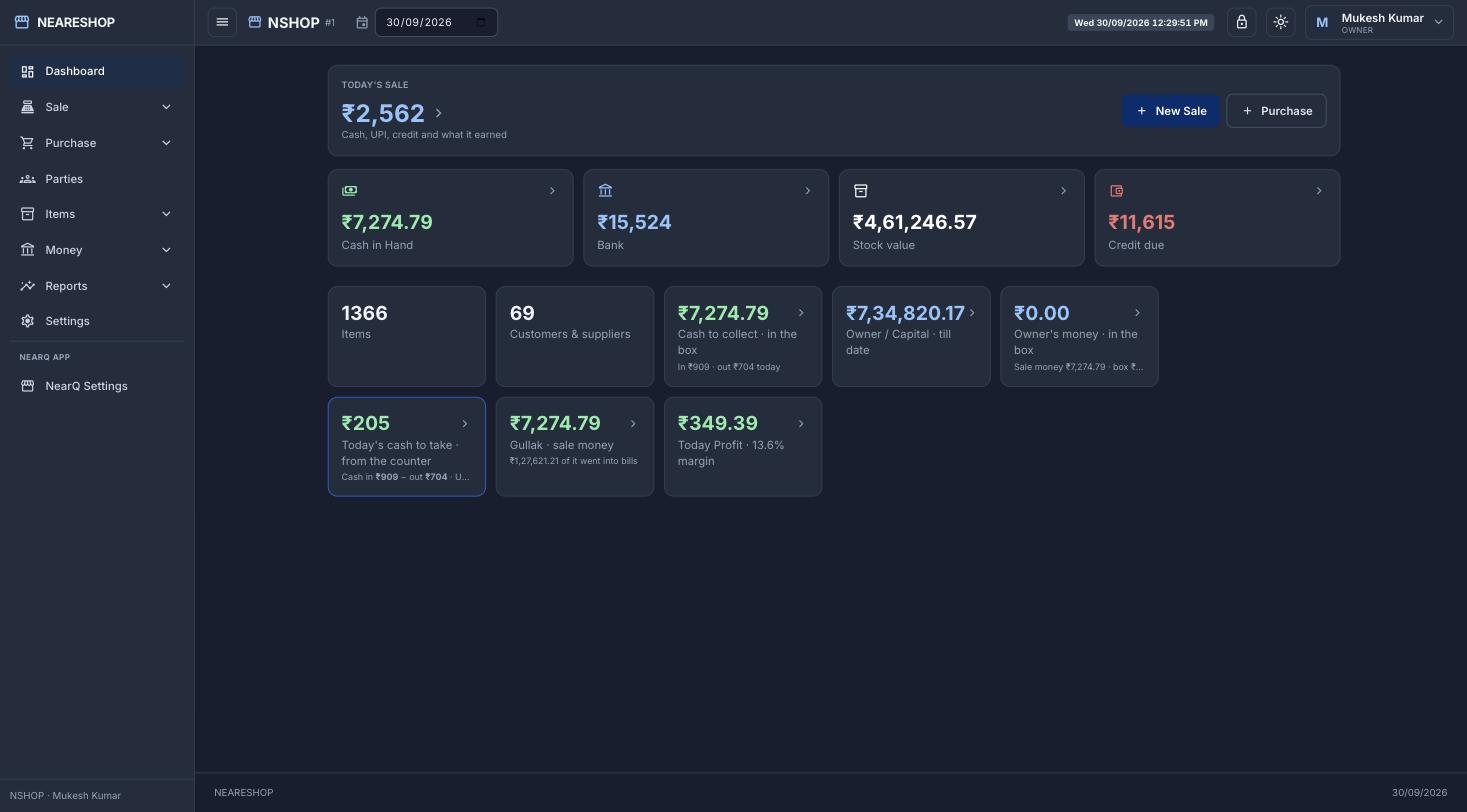Image resolution: width=1467 pixels, height=812 pixels.
Task: Click the store icon beside NSHOP
Action: point(255,22)
